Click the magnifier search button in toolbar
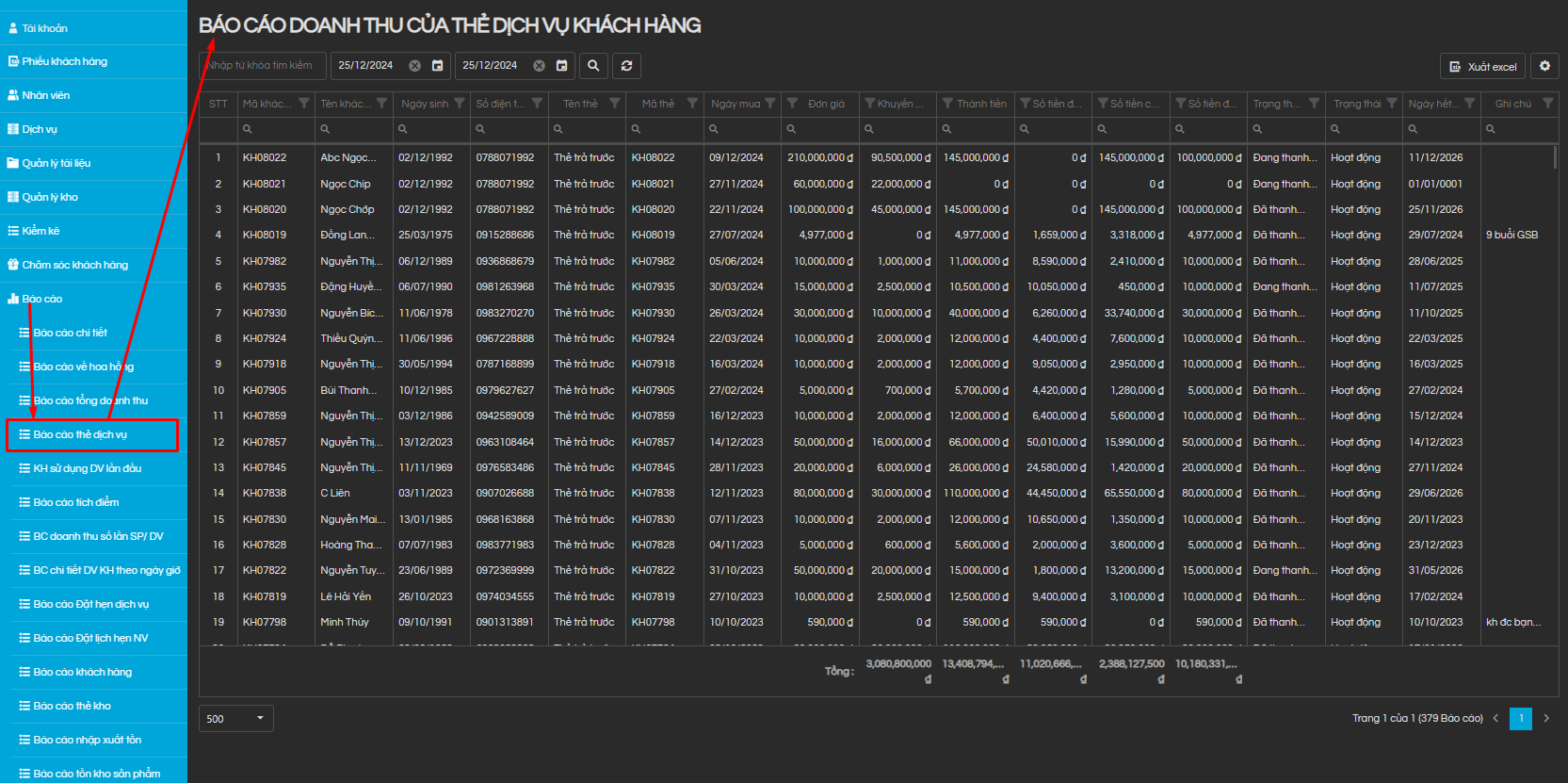This screenshot has height=783, width=1568. click(593, 66)
